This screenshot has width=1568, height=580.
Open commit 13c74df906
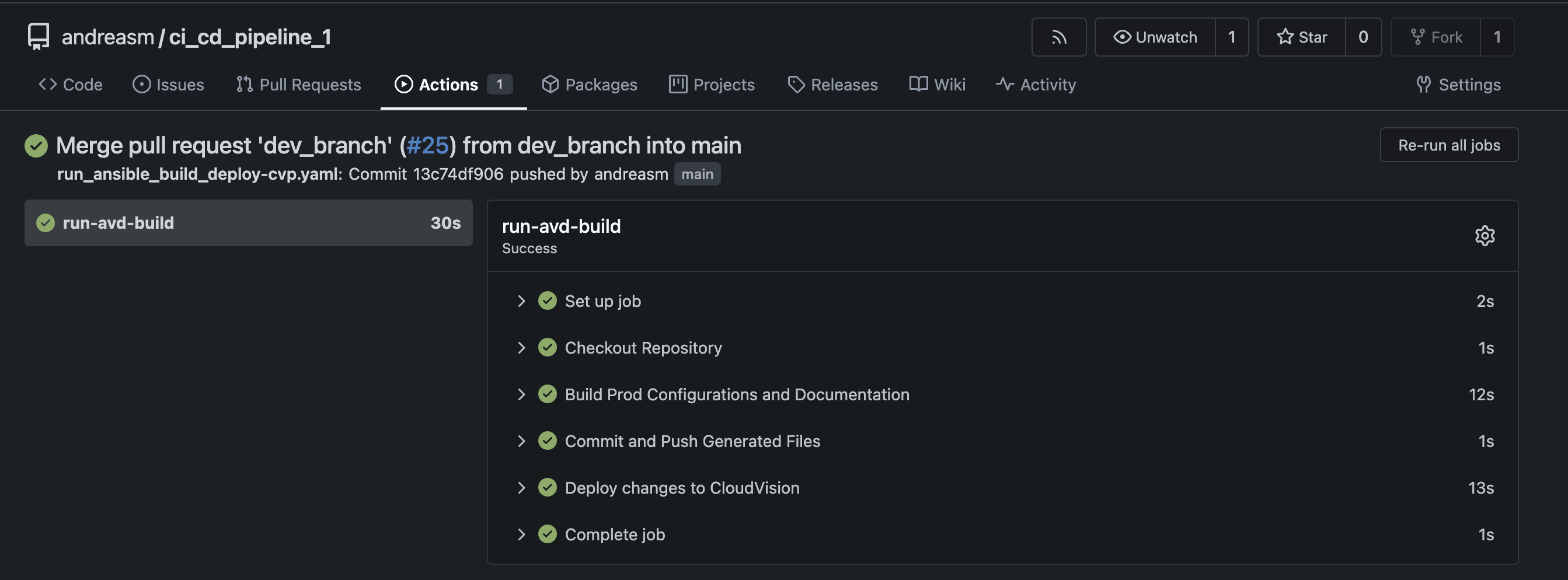click(458, 174)
